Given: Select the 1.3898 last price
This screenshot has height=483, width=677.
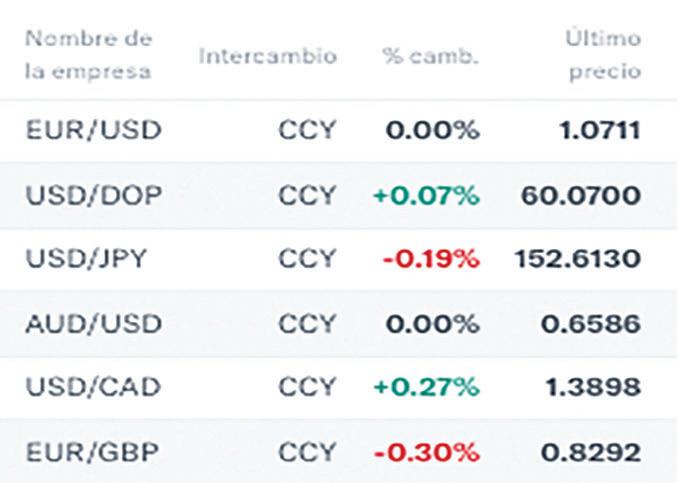Looking at the screenshot, I should pyautogui.click(x=594, y=387).
